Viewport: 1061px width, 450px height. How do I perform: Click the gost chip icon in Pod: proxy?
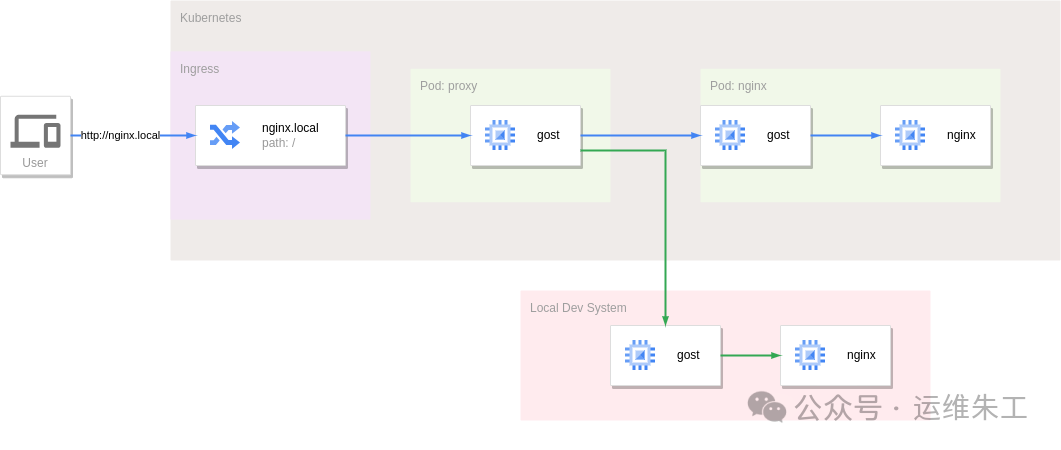[x=500, y=135]
